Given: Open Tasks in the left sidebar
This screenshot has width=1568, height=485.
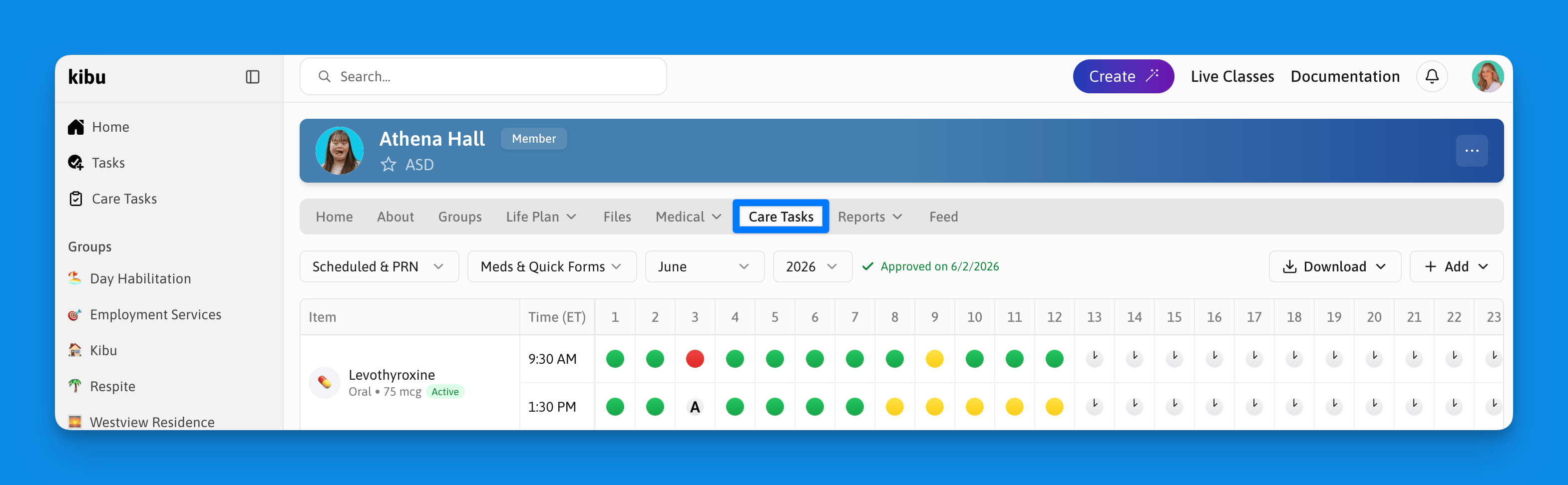Looking at the screenshot, I should (x=96, y=163).
